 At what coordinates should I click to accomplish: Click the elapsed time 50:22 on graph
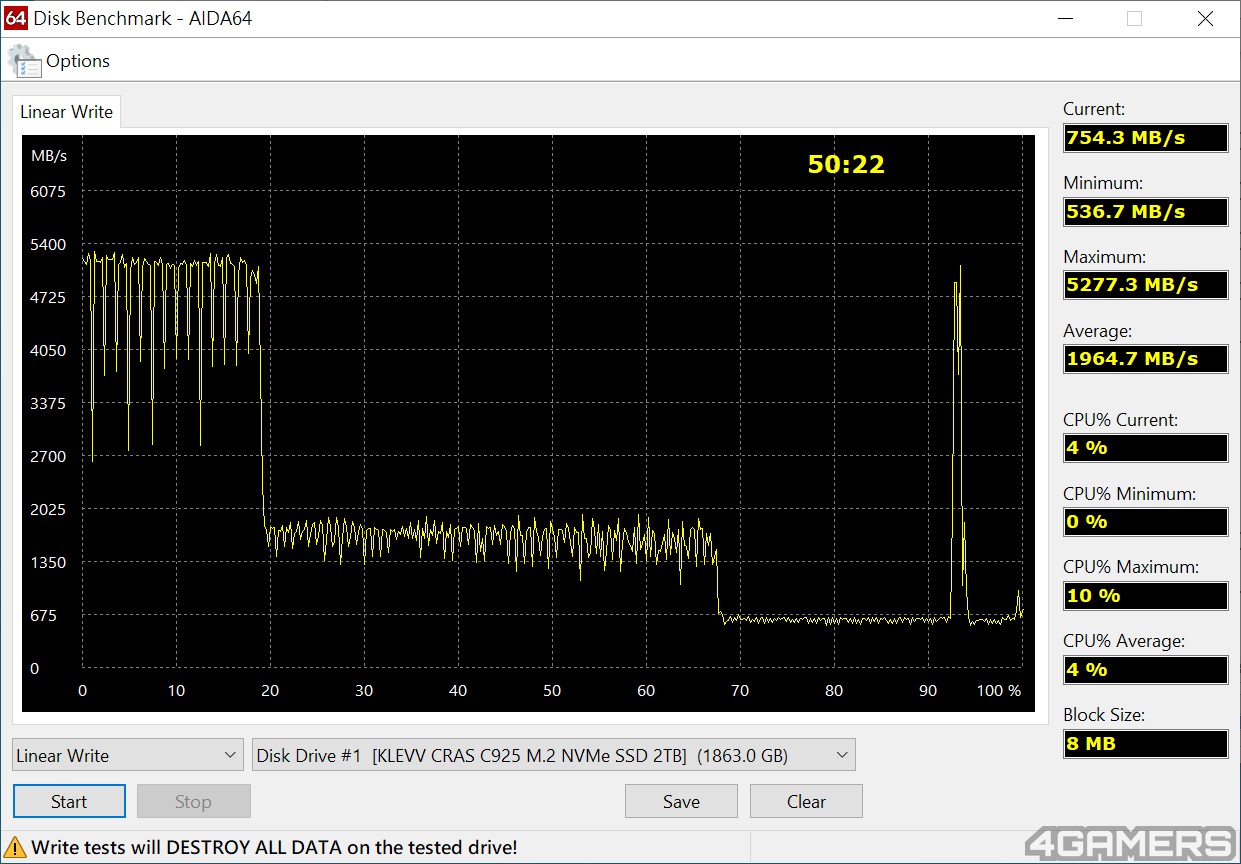click(x=846, y=164)
